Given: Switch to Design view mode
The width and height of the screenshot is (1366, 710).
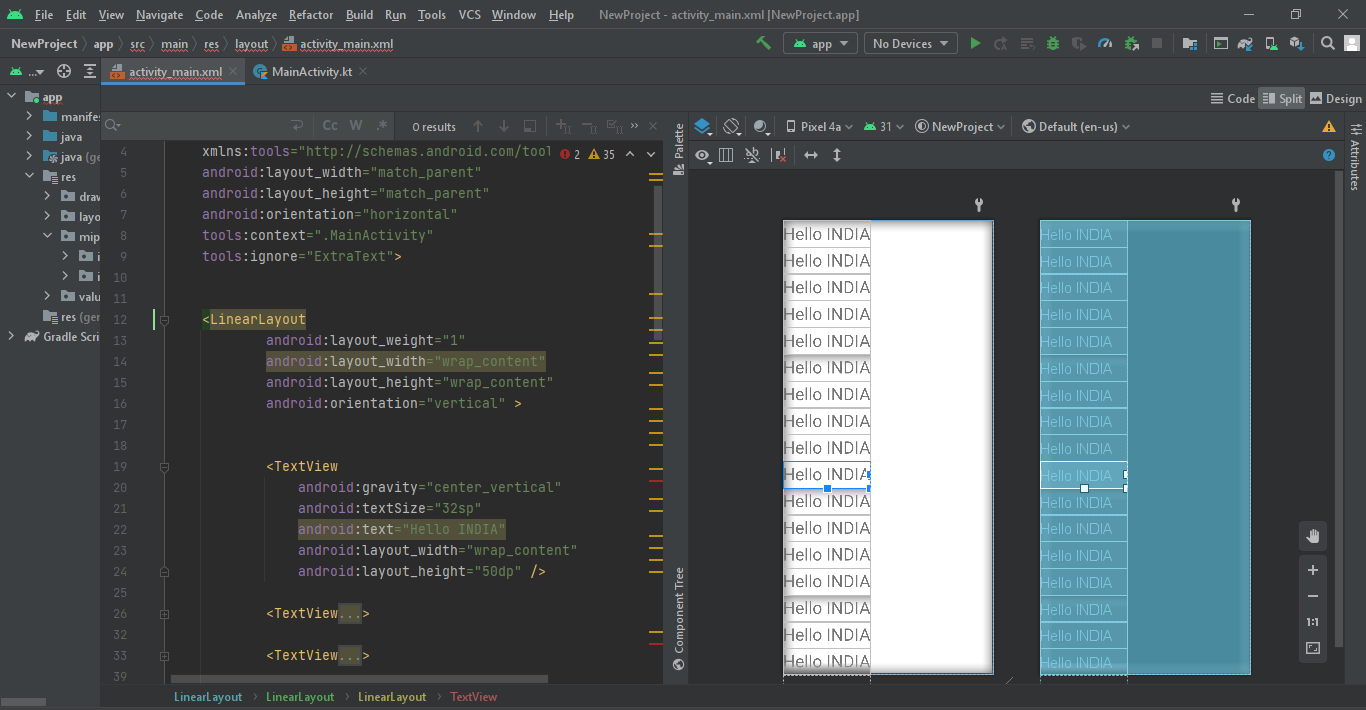Looking at the screenshot, I should tap(1335, 98).
